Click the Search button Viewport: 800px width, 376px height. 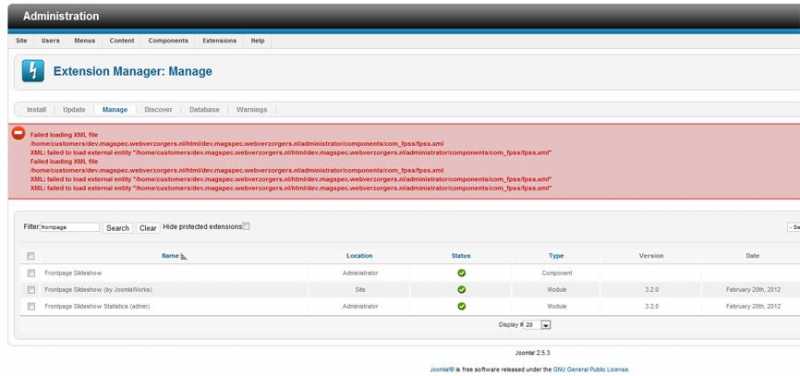pos(117,228)
